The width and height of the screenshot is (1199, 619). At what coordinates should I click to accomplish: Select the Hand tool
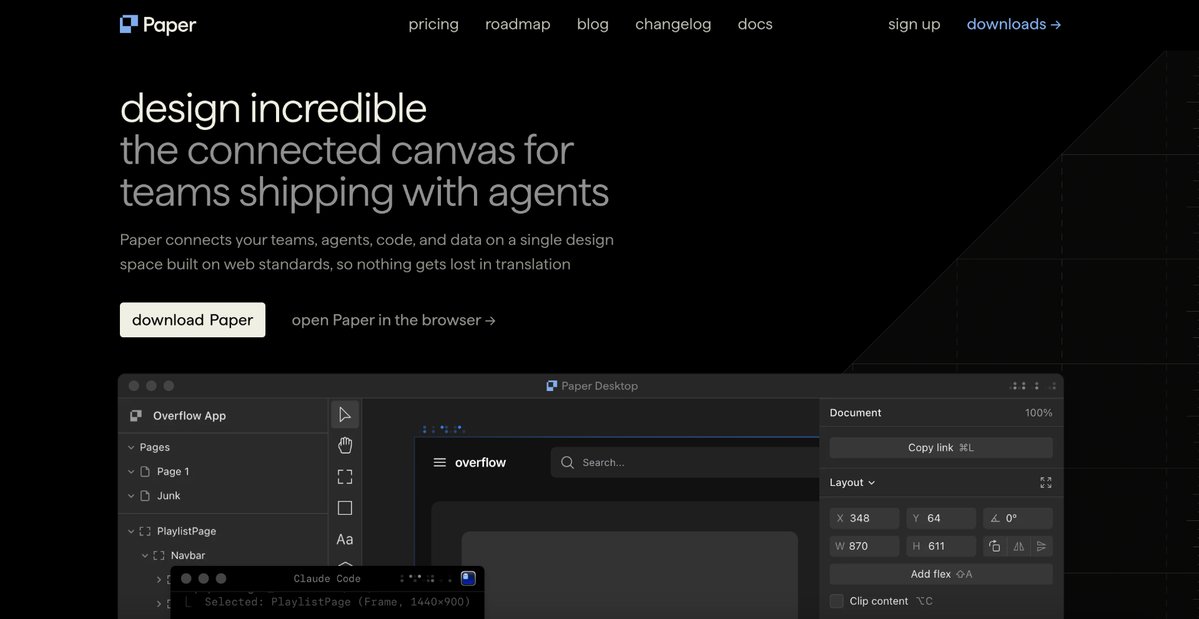pos(344,444)
